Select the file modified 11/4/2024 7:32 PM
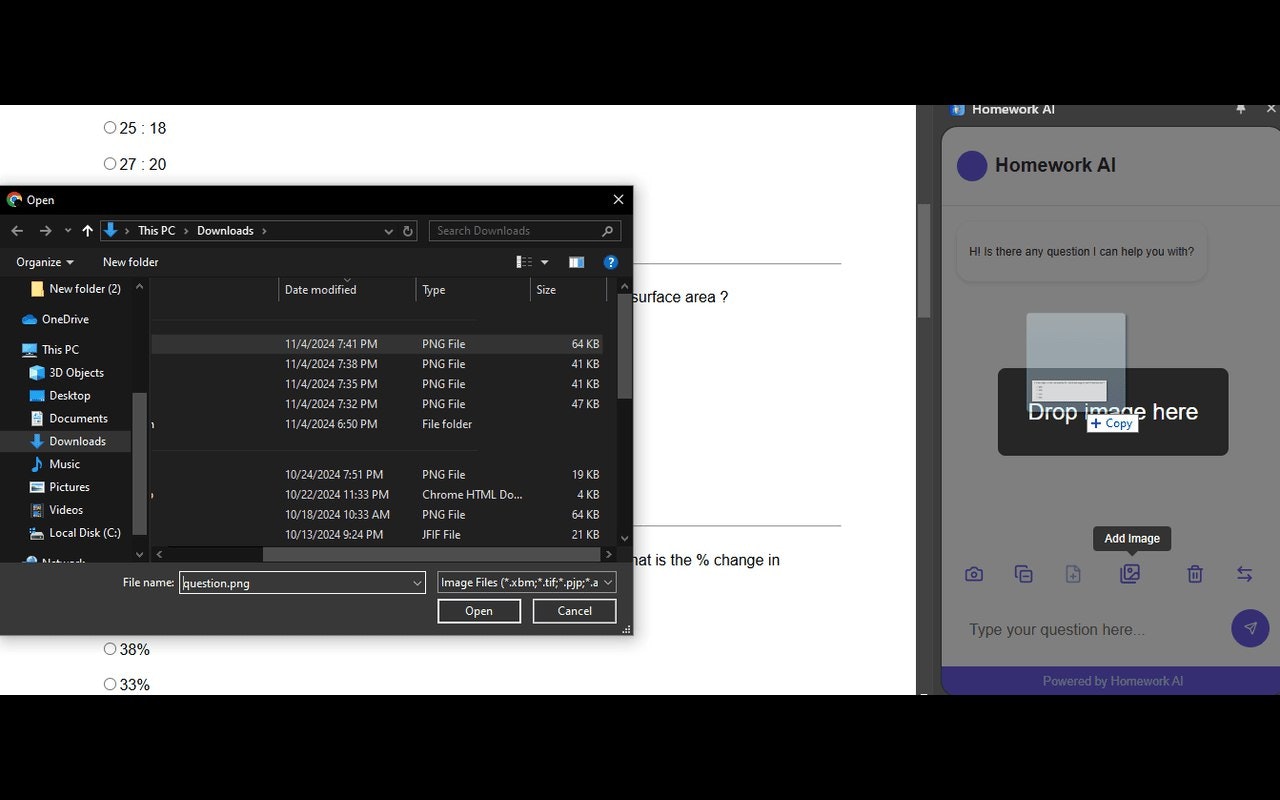 tap(377, 404)
